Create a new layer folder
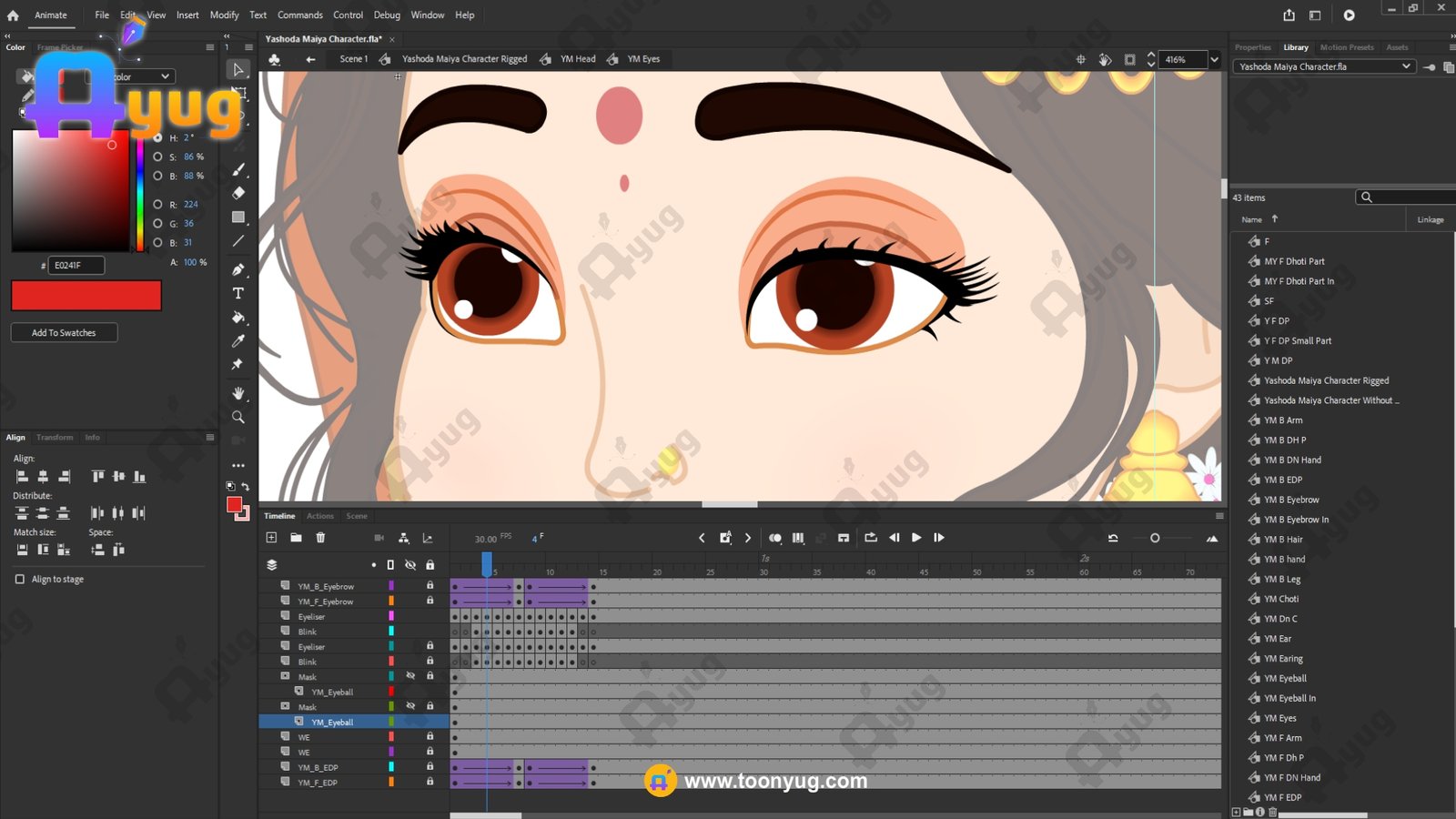This screenshot has height=819, width=1456. 296,538
